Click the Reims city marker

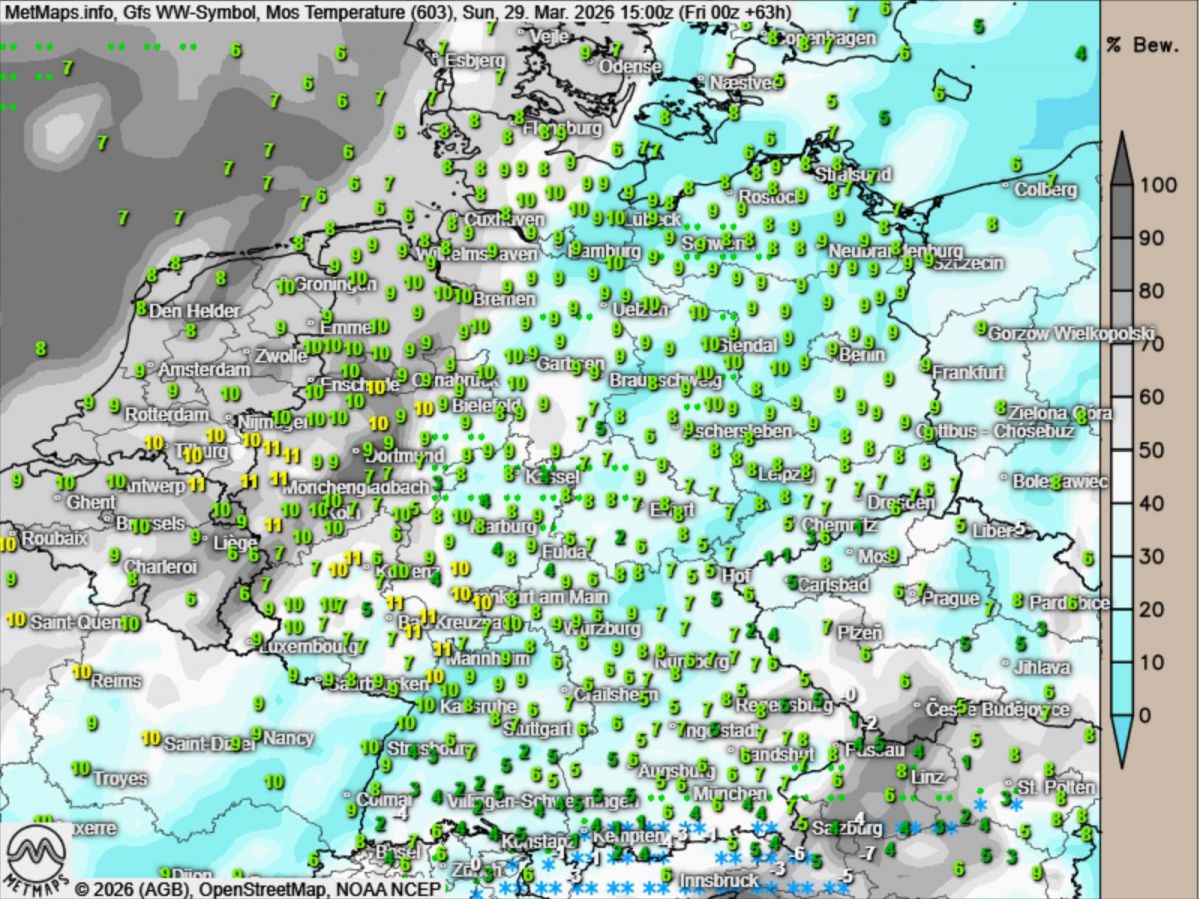(x=86, y=681)
